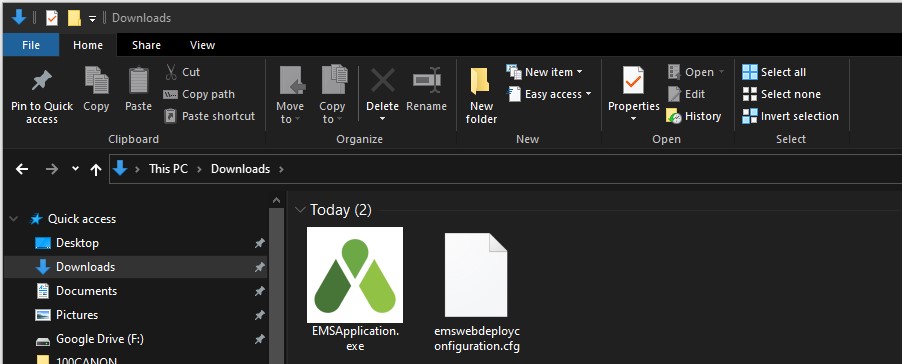Click the Copy ribbon icon
Viewport: 902px width, 364px height.
[96, 81]
